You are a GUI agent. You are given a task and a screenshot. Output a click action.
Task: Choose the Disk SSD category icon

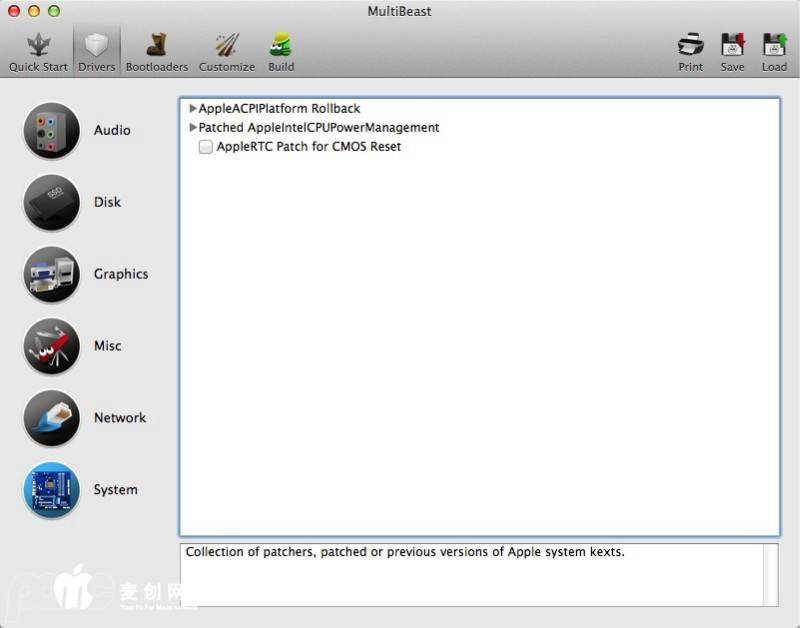click(x=51, y=202)
